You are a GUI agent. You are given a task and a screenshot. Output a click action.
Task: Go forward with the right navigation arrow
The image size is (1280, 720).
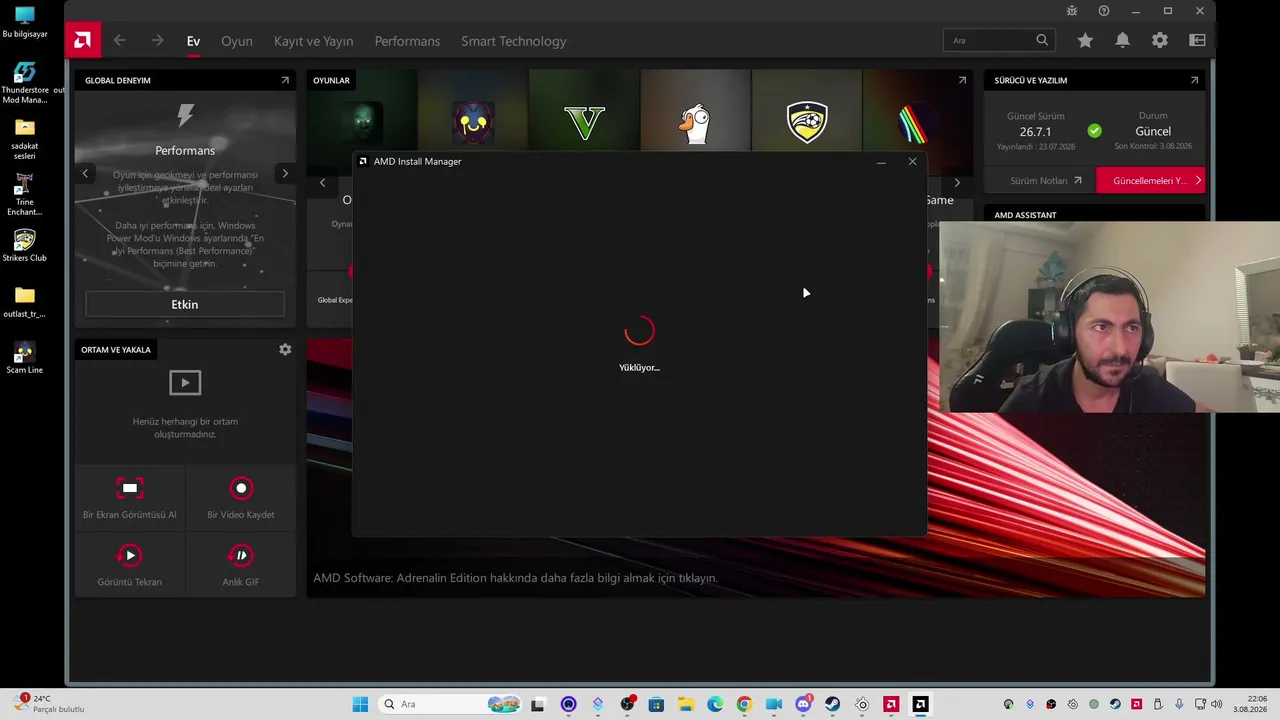point(157,41)
